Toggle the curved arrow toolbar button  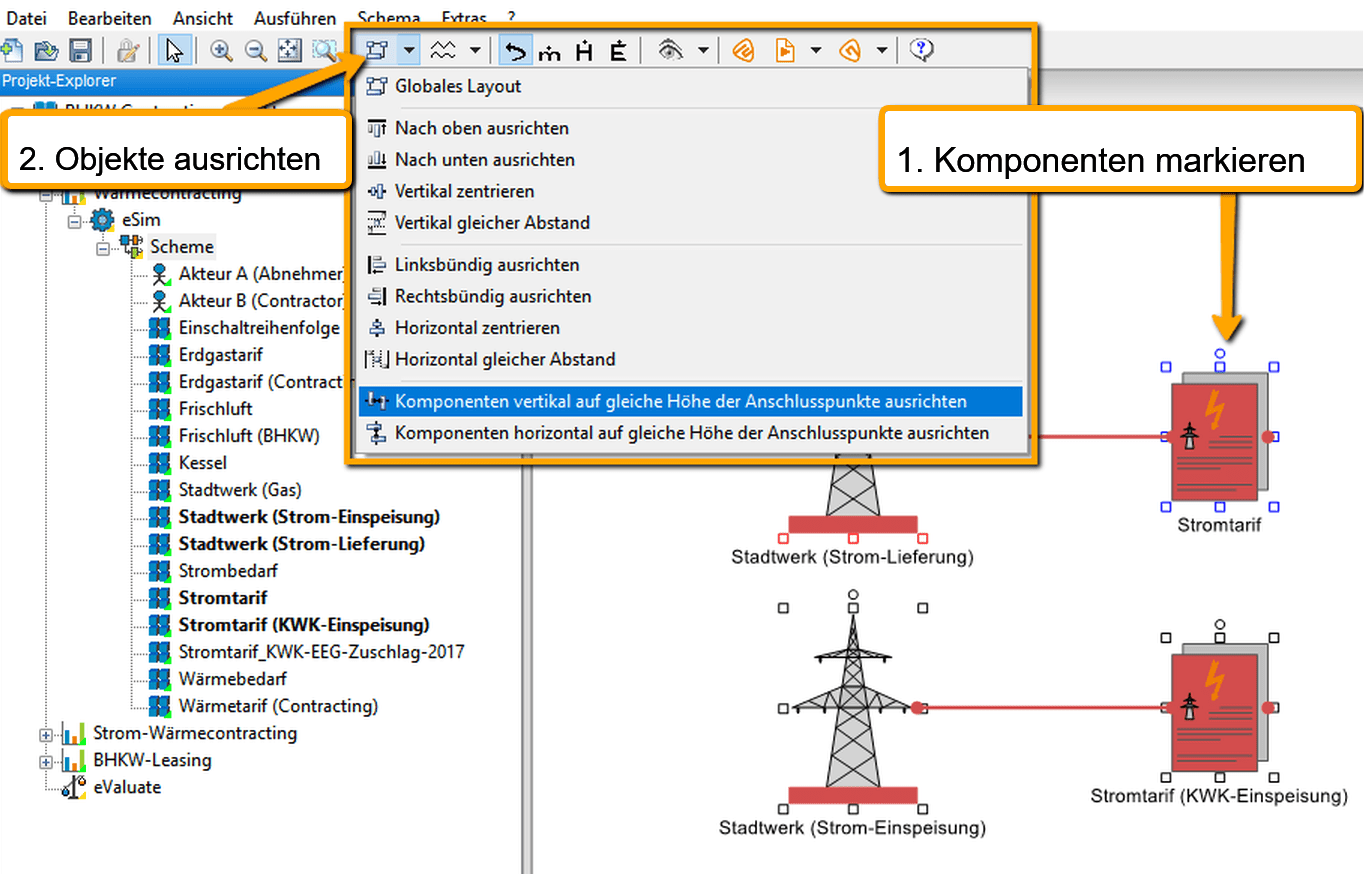click(x=516, y=50)
